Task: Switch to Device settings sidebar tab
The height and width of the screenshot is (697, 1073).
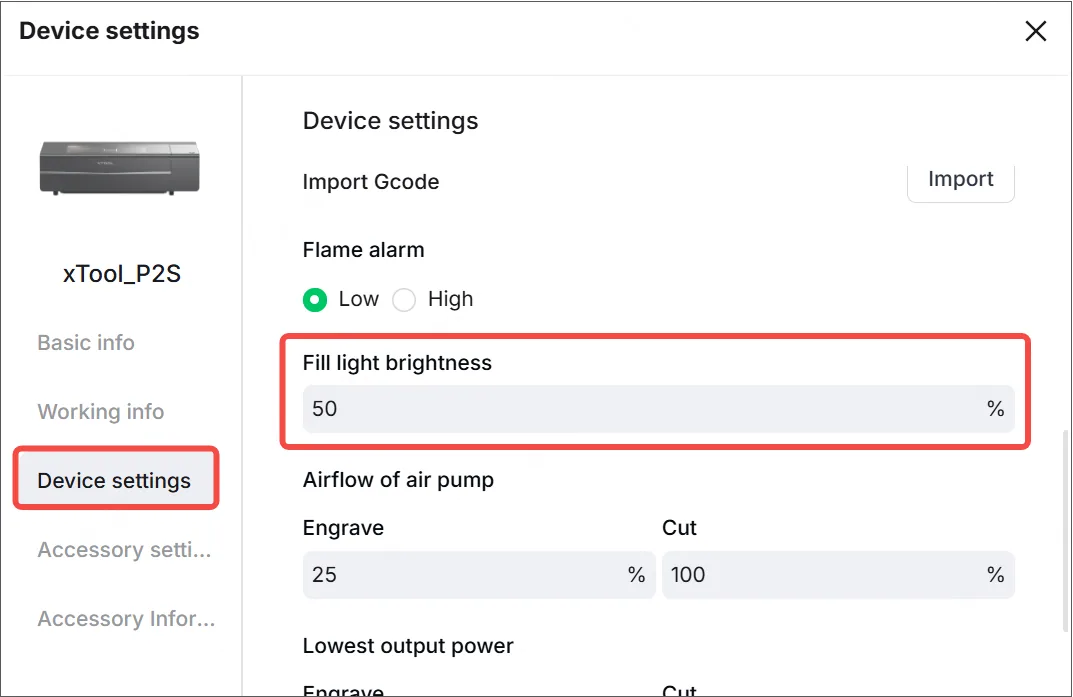Action: [116, 480]
